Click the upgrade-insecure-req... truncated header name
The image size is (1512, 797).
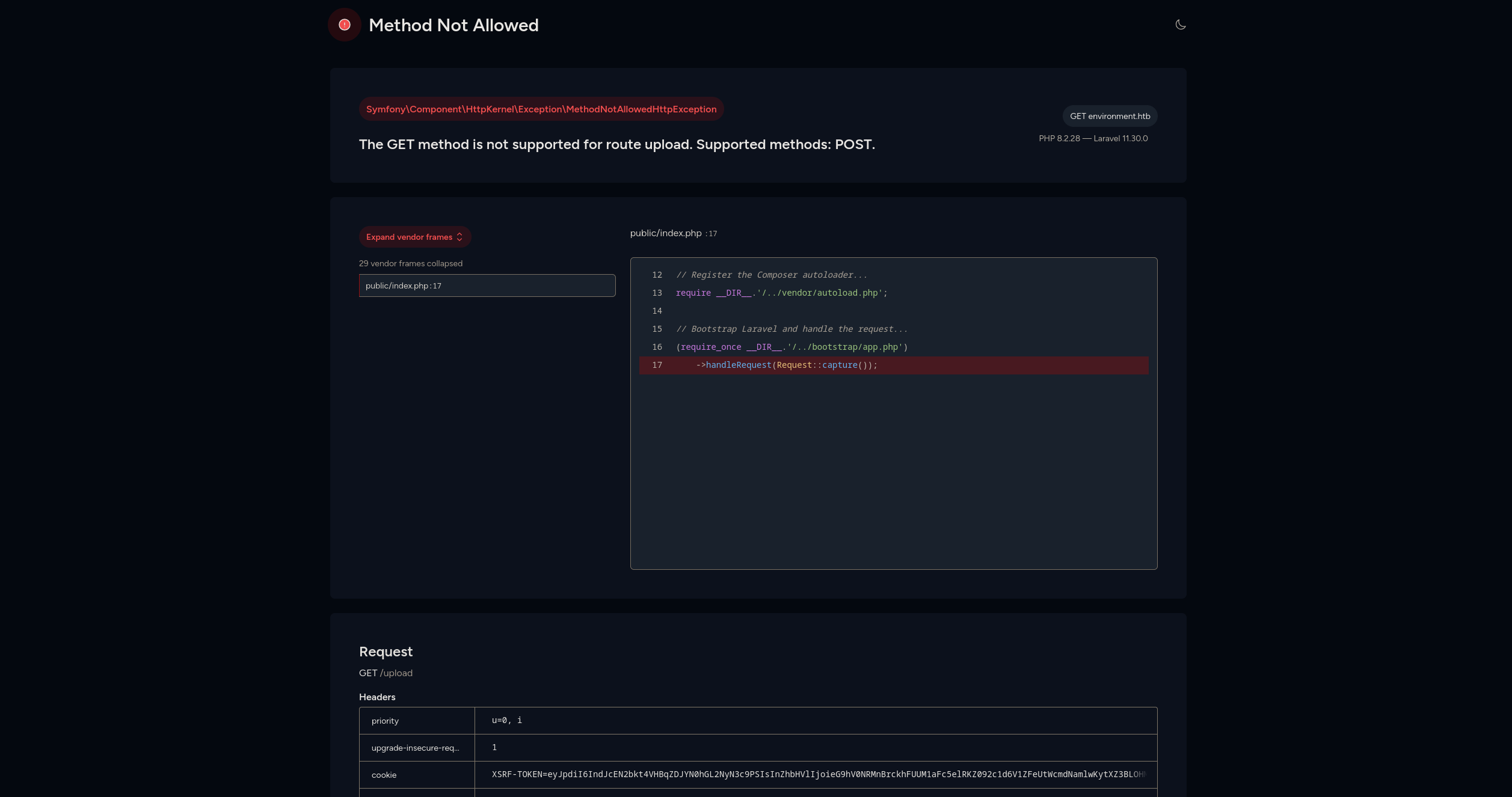click(415, 748)
